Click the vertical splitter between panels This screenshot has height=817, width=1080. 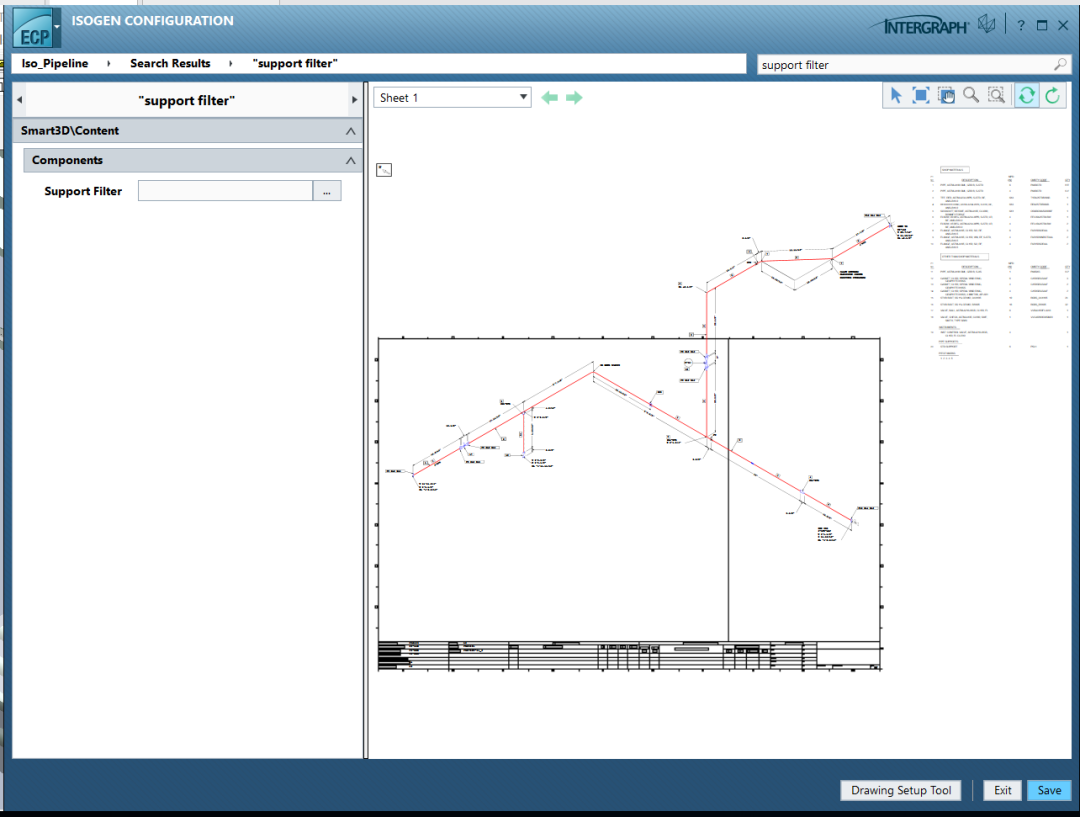tap(366, 420)
